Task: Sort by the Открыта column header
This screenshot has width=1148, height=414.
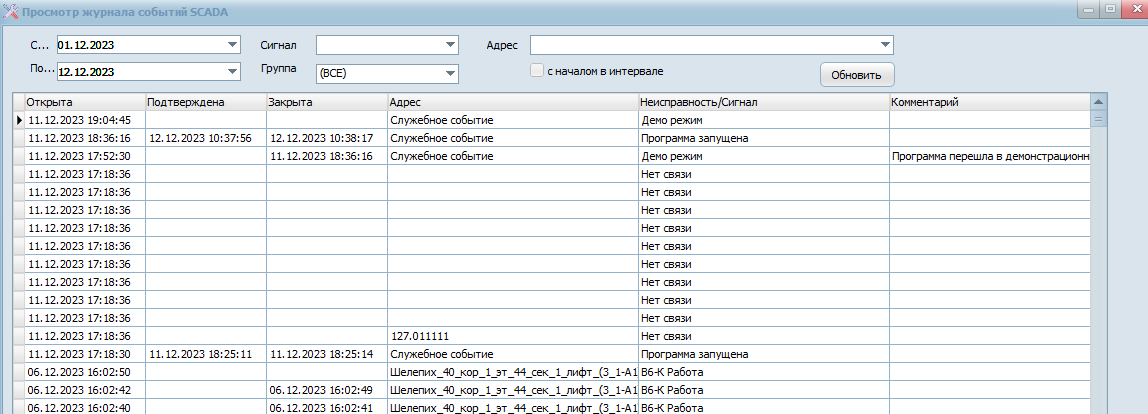Action: pyautogui.click(x=84, y=102)
